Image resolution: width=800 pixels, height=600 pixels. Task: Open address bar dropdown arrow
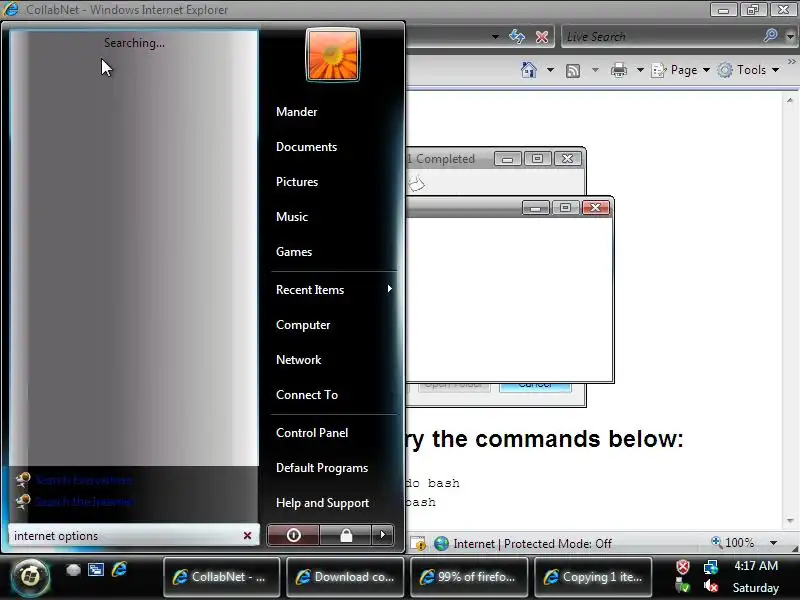[495, 37]
